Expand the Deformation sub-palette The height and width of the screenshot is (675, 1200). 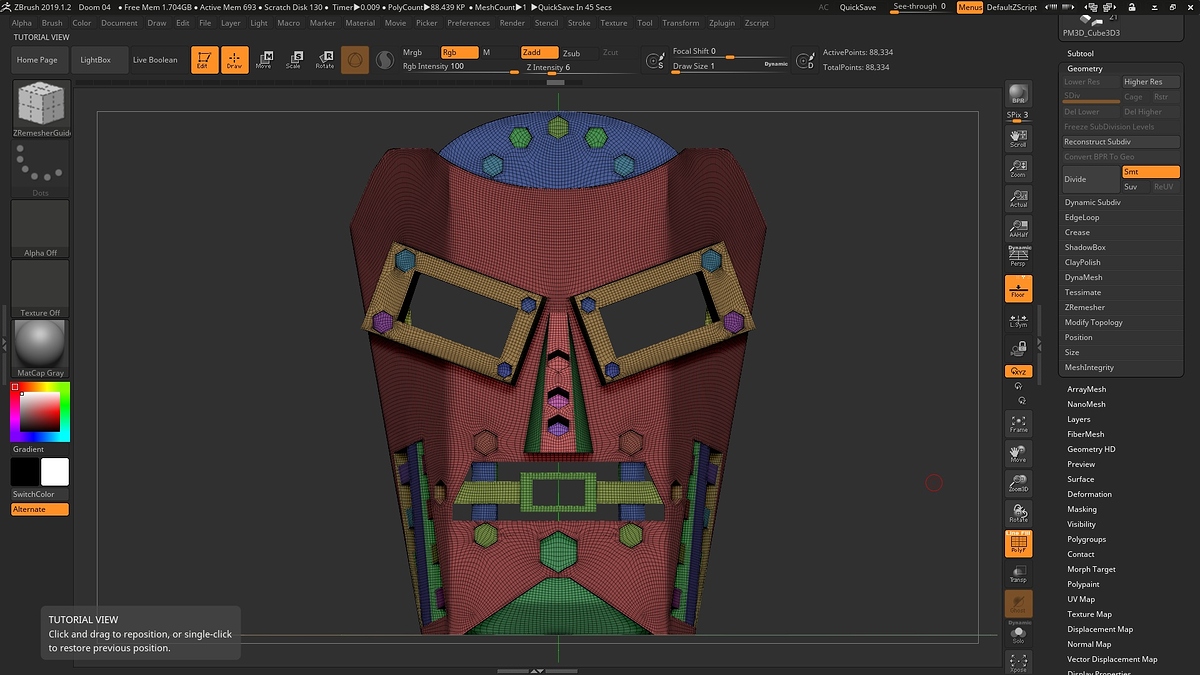(1089, 494)
